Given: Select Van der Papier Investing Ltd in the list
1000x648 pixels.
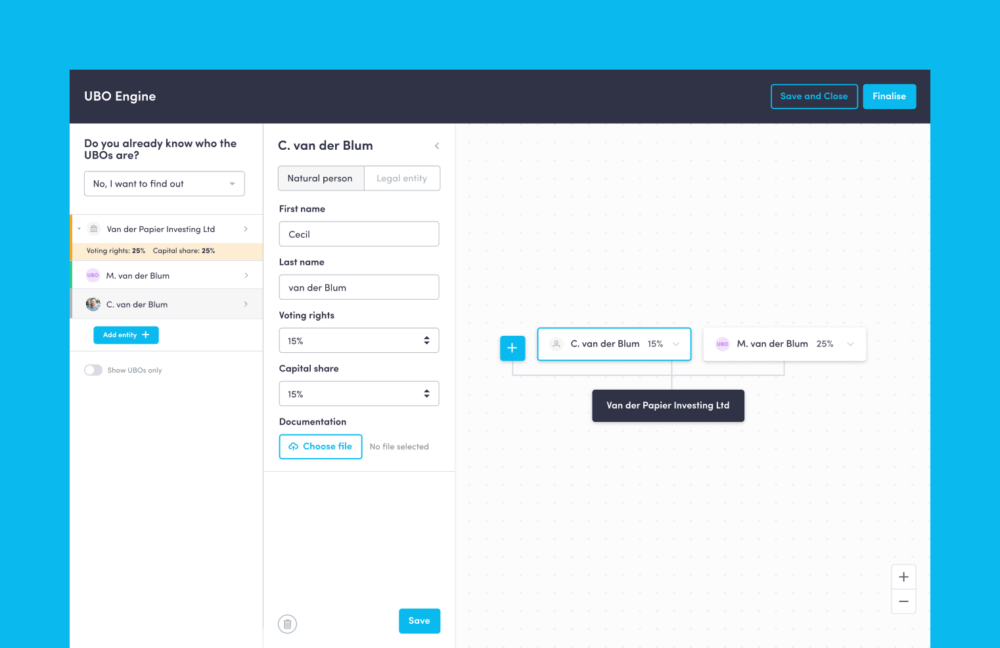Looking at the screenshot, I should pyautogui.click(x=166, y=229).
